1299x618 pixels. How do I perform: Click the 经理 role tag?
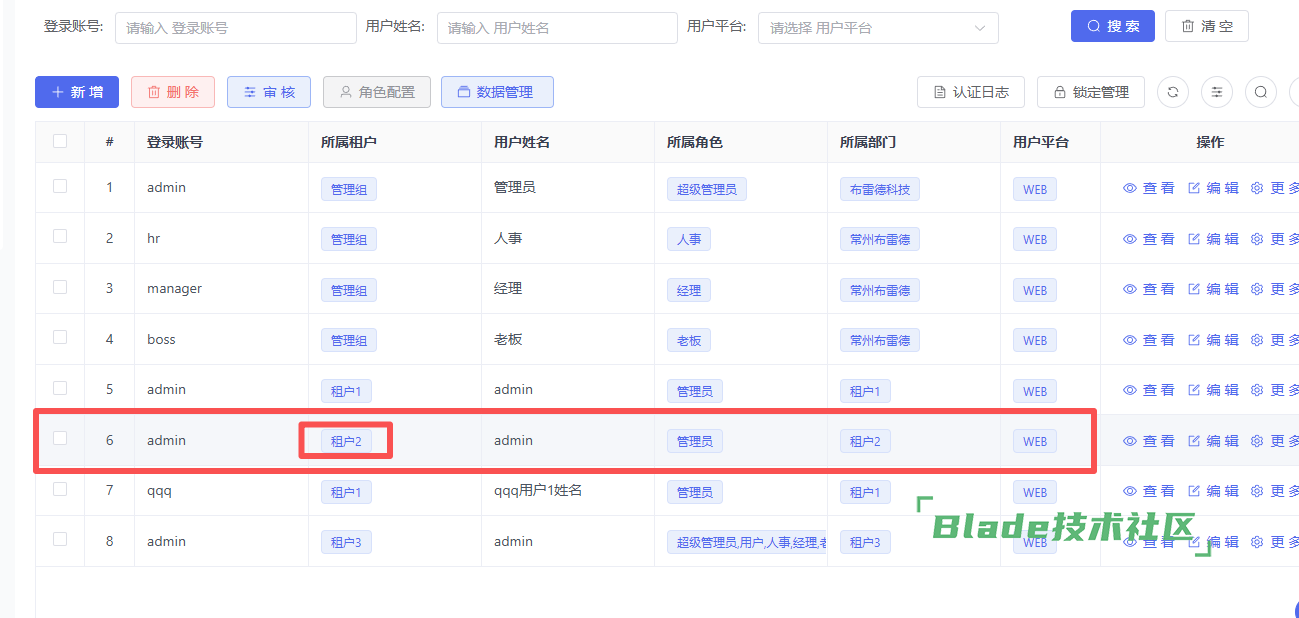[689, 290]
